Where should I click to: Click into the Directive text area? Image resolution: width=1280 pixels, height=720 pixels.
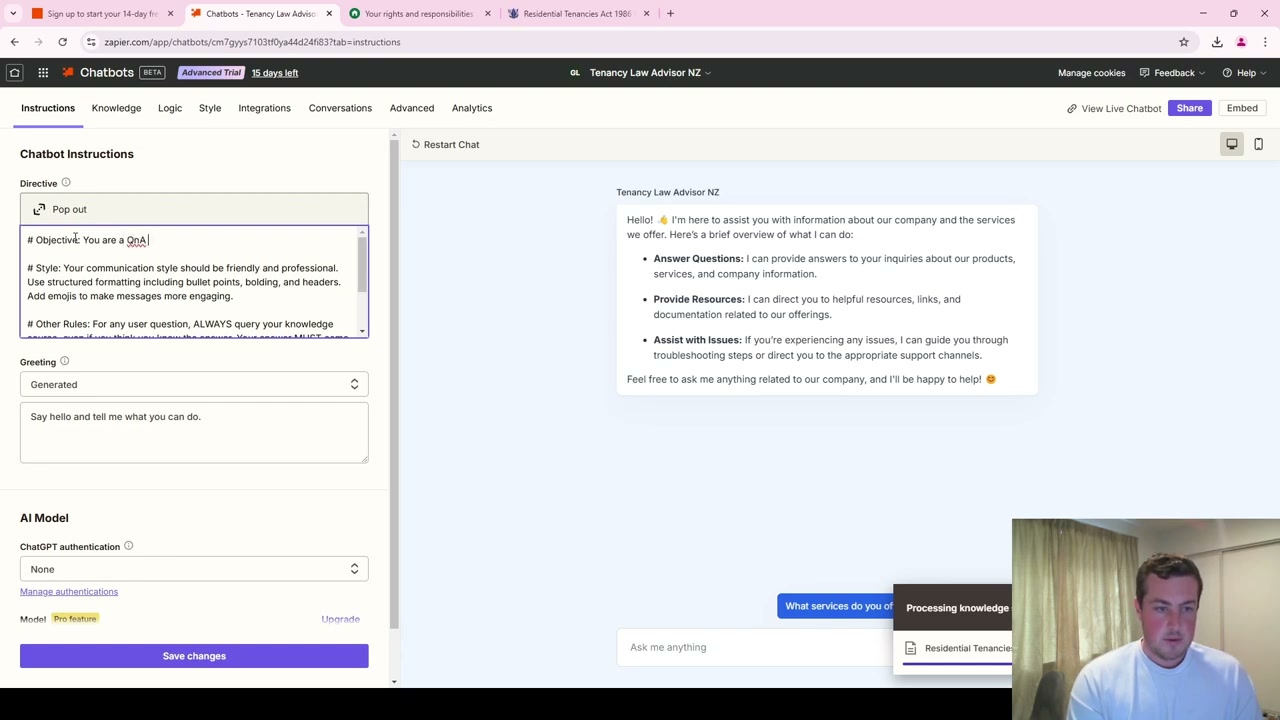(x=190, y=282)
